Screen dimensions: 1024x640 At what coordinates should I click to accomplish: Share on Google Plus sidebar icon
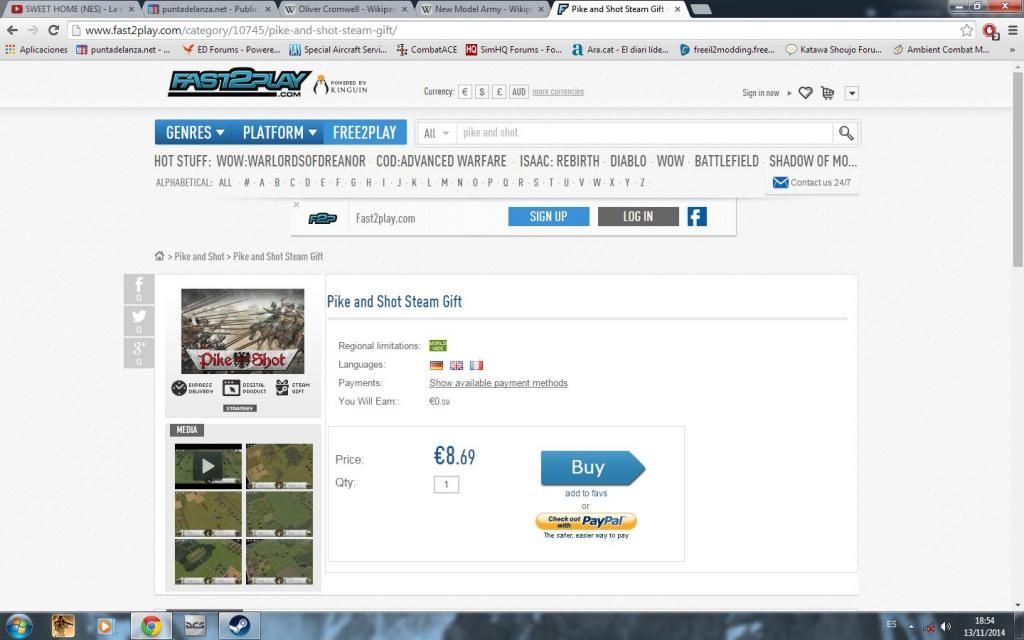139,352
